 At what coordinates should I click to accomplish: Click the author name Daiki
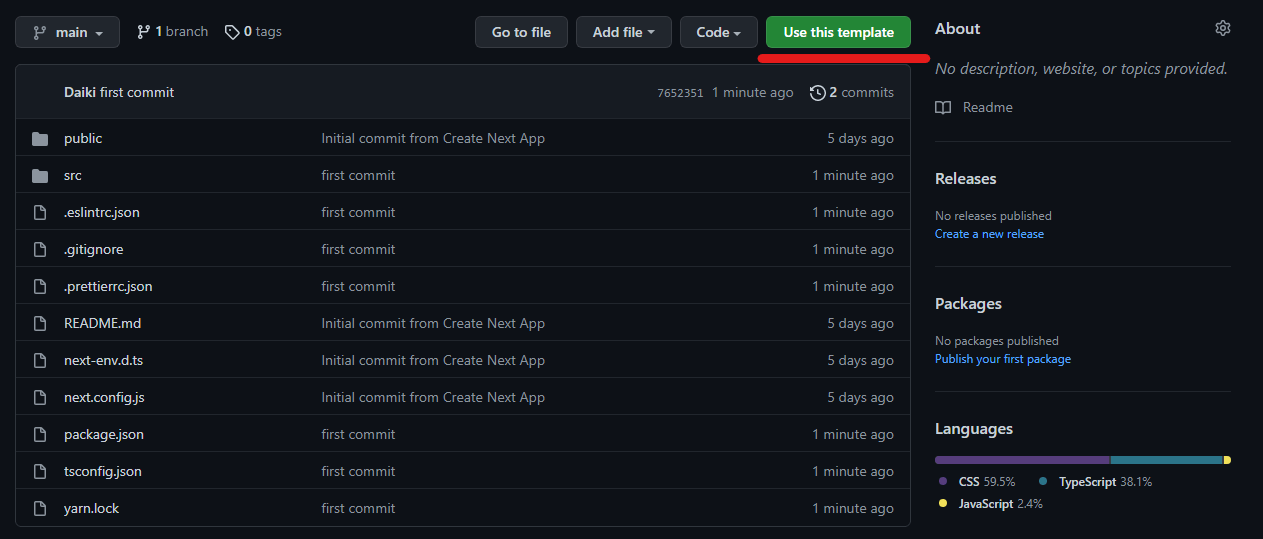[80, 92]
